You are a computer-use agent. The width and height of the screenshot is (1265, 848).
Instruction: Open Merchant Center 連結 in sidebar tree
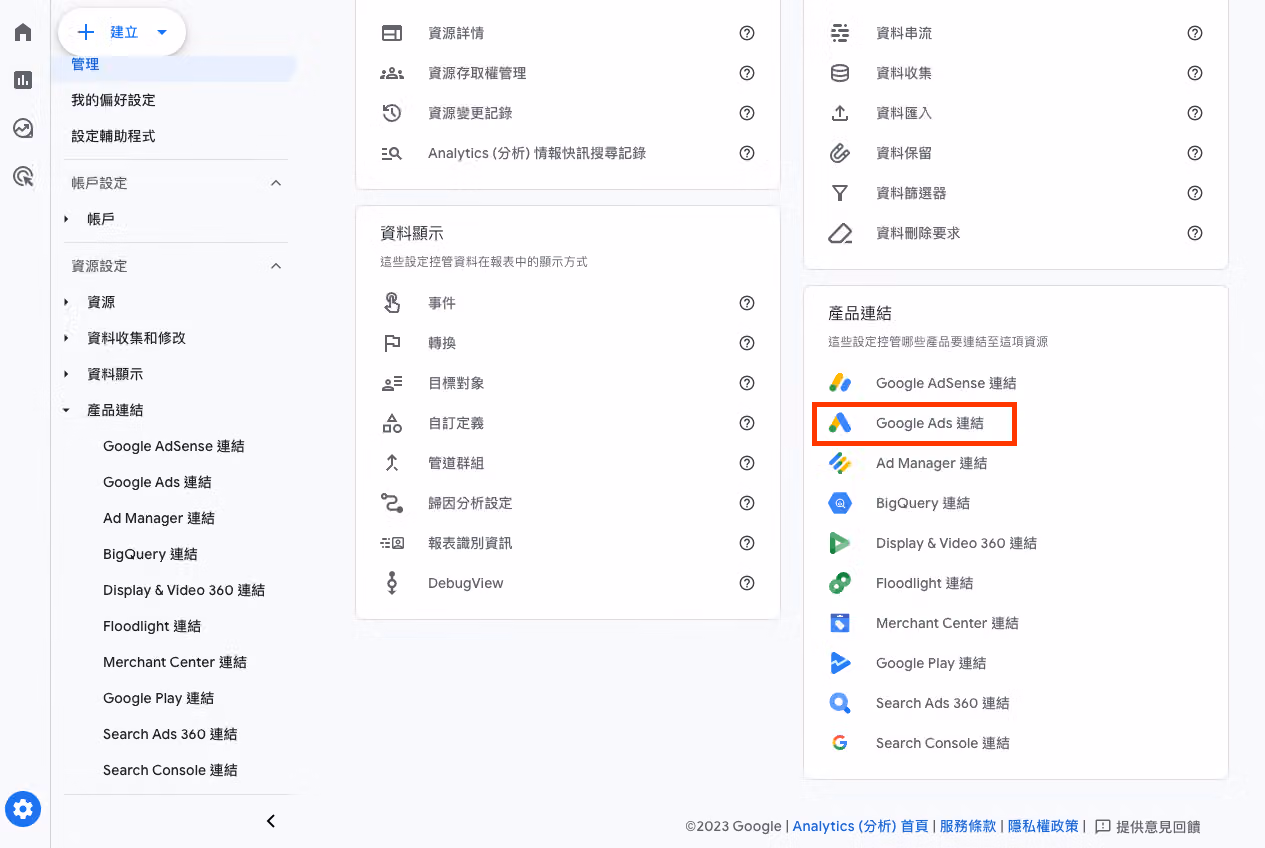click(175, 662)
